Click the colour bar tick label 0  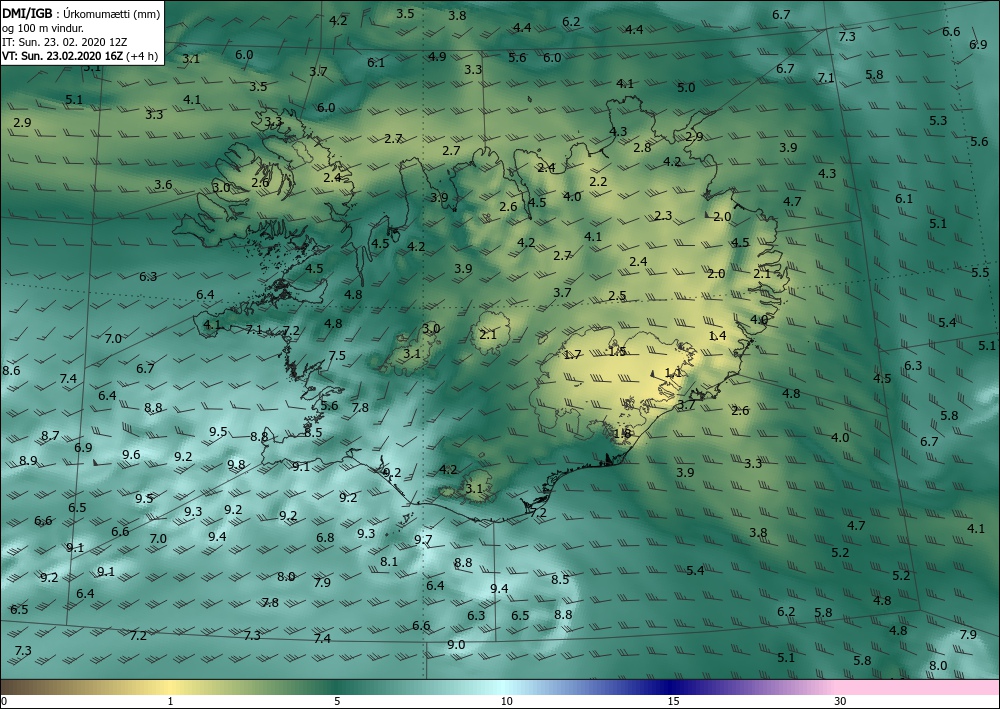(x=4, y=702)
